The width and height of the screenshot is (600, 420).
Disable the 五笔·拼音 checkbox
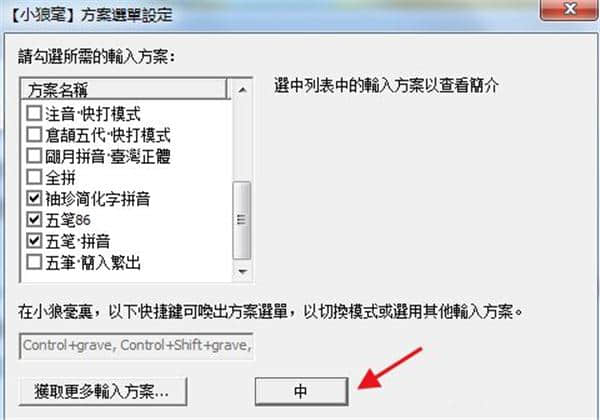(34, 241)
